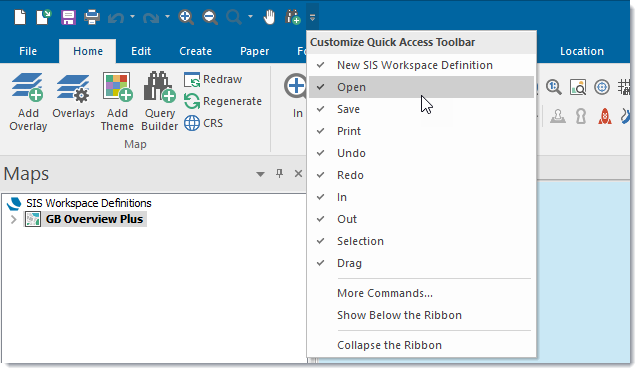Expand the GB Overview Plus tree node
The image size is (640, 373).
(13, 220)
